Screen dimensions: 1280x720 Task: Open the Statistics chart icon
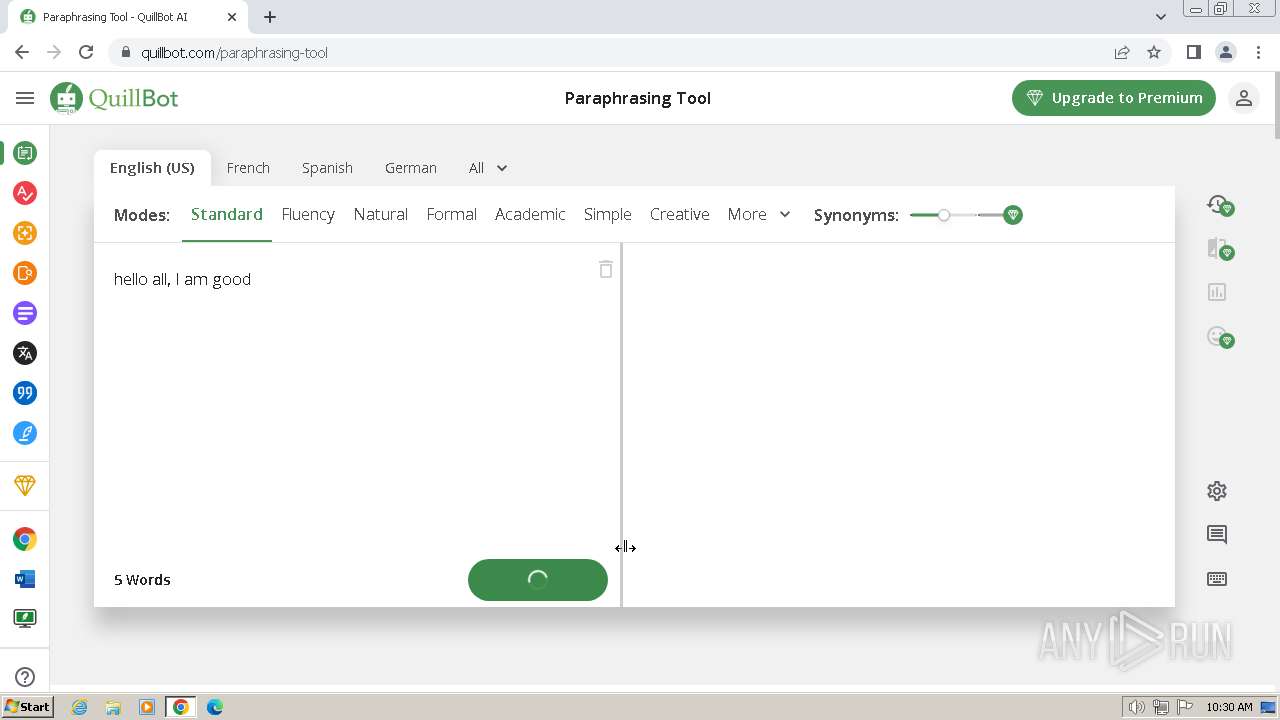(1217, 292)
